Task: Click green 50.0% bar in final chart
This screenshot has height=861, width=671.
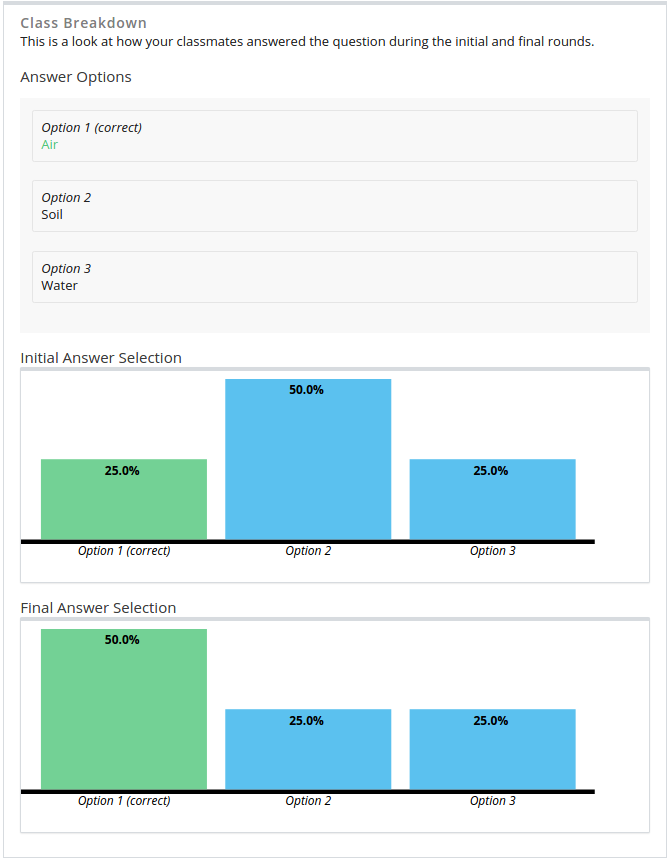Action: tap(124, 710)
